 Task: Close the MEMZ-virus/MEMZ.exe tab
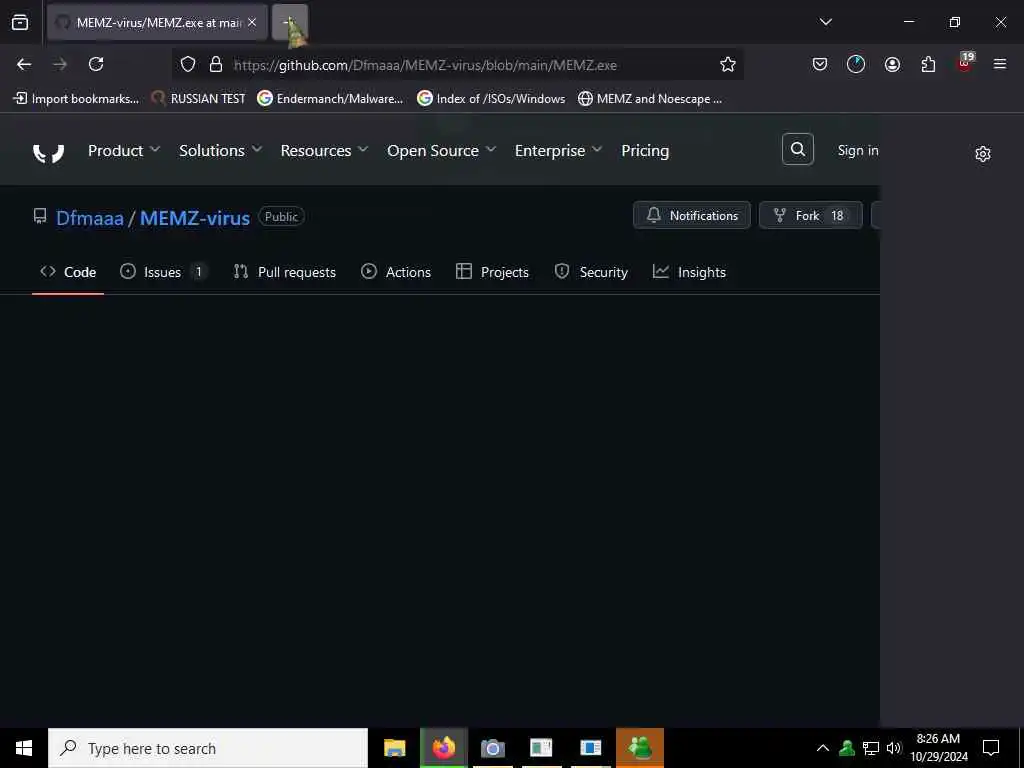pyautogui.click(x=252, y=22)
